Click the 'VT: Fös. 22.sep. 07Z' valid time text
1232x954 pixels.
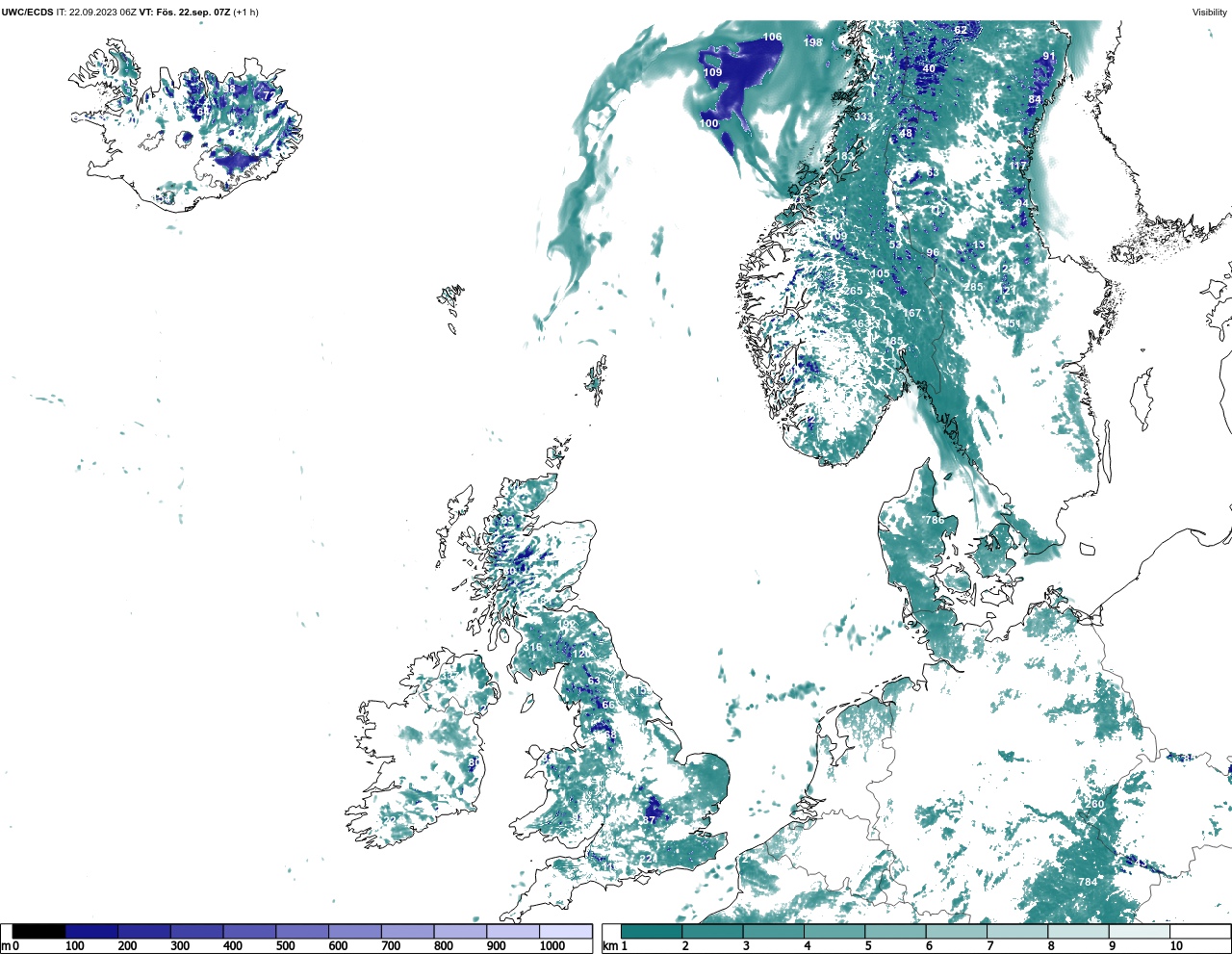(x=185, y=13)
